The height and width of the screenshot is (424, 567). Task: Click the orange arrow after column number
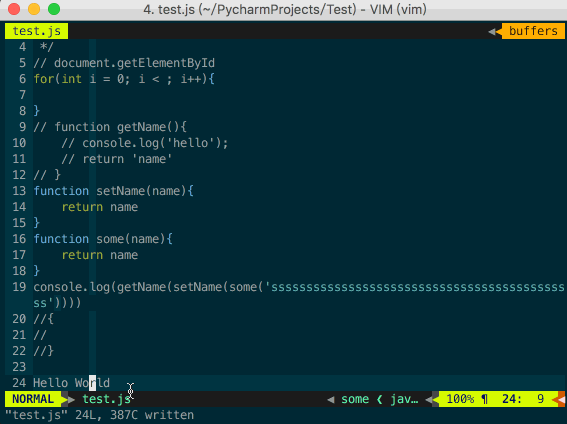click(559, 399)
